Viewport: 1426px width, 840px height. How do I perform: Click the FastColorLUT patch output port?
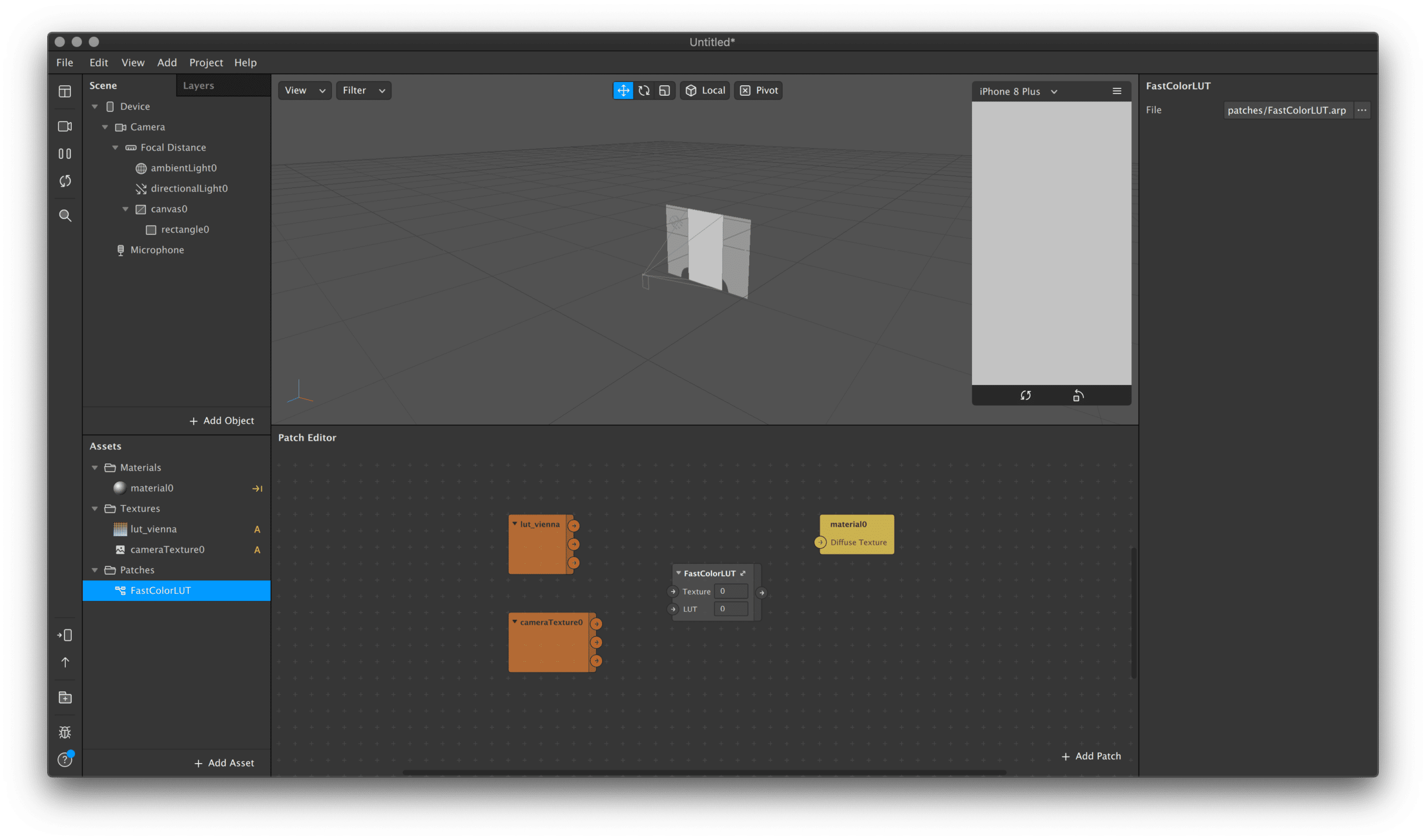coord(761,593)
